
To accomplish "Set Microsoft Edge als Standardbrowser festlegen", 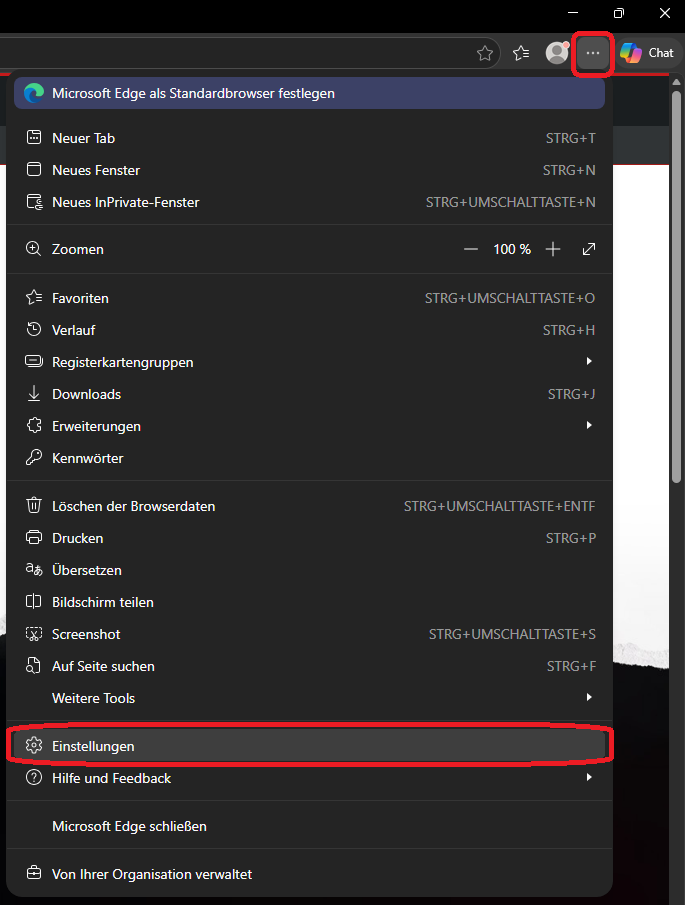I will (309, 93).
